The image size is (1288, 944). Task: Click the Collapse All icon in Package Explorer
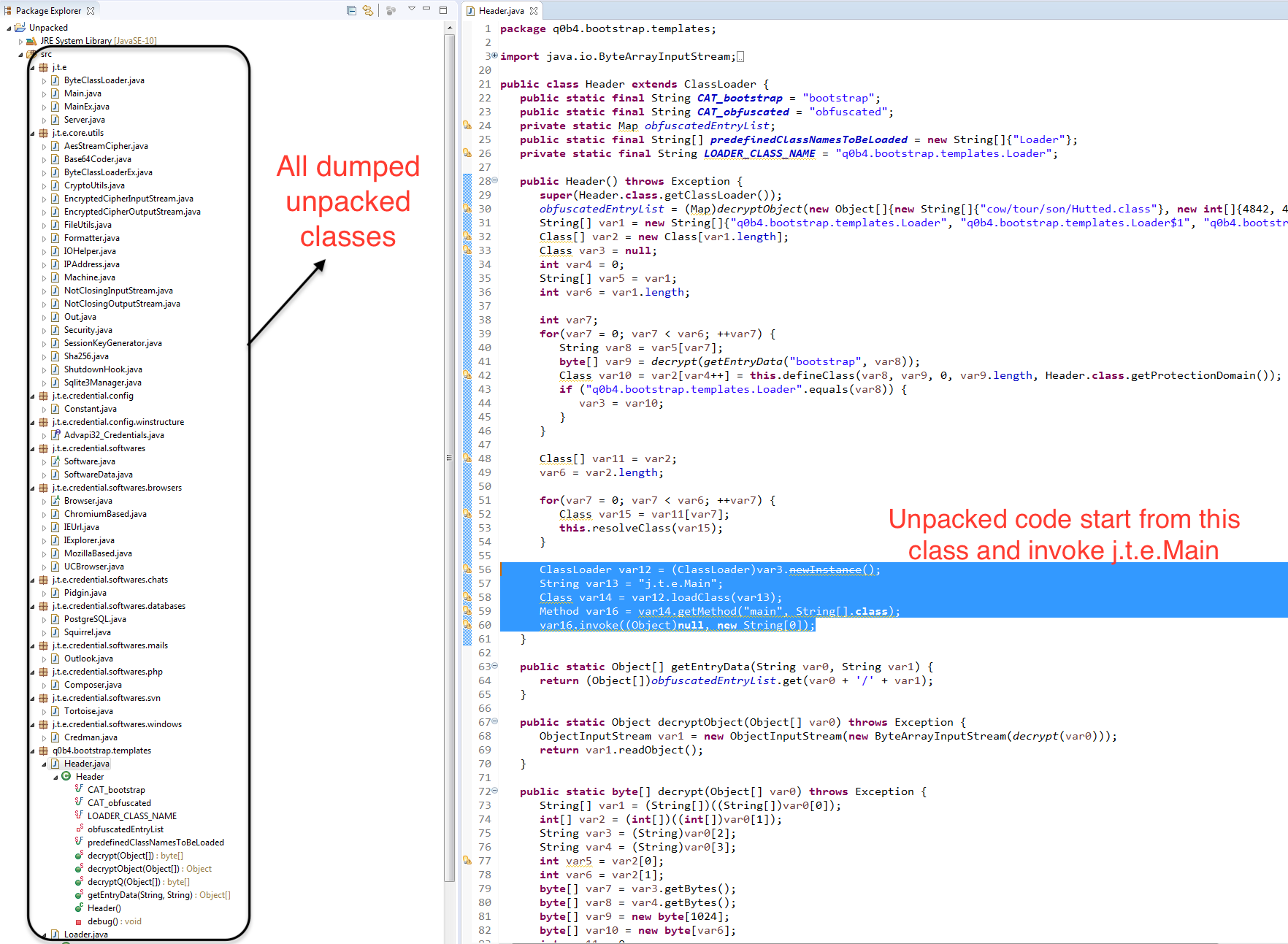tap(351, 10)
